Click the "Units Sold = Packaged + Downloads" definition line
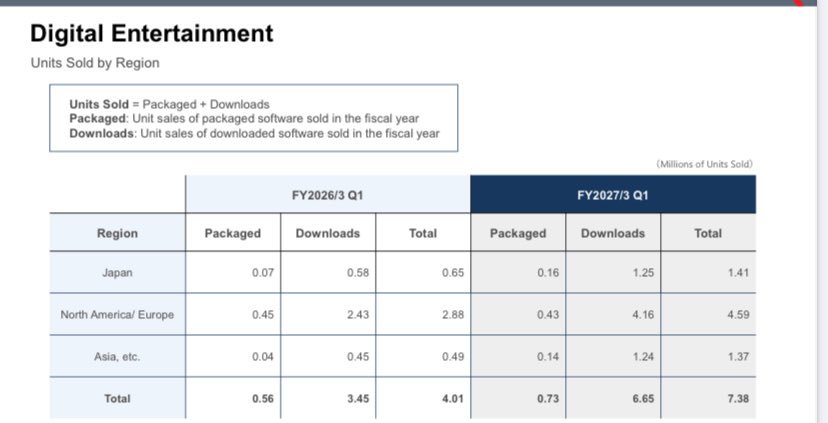Screen dimensions: 828x423 coord(169,104)
